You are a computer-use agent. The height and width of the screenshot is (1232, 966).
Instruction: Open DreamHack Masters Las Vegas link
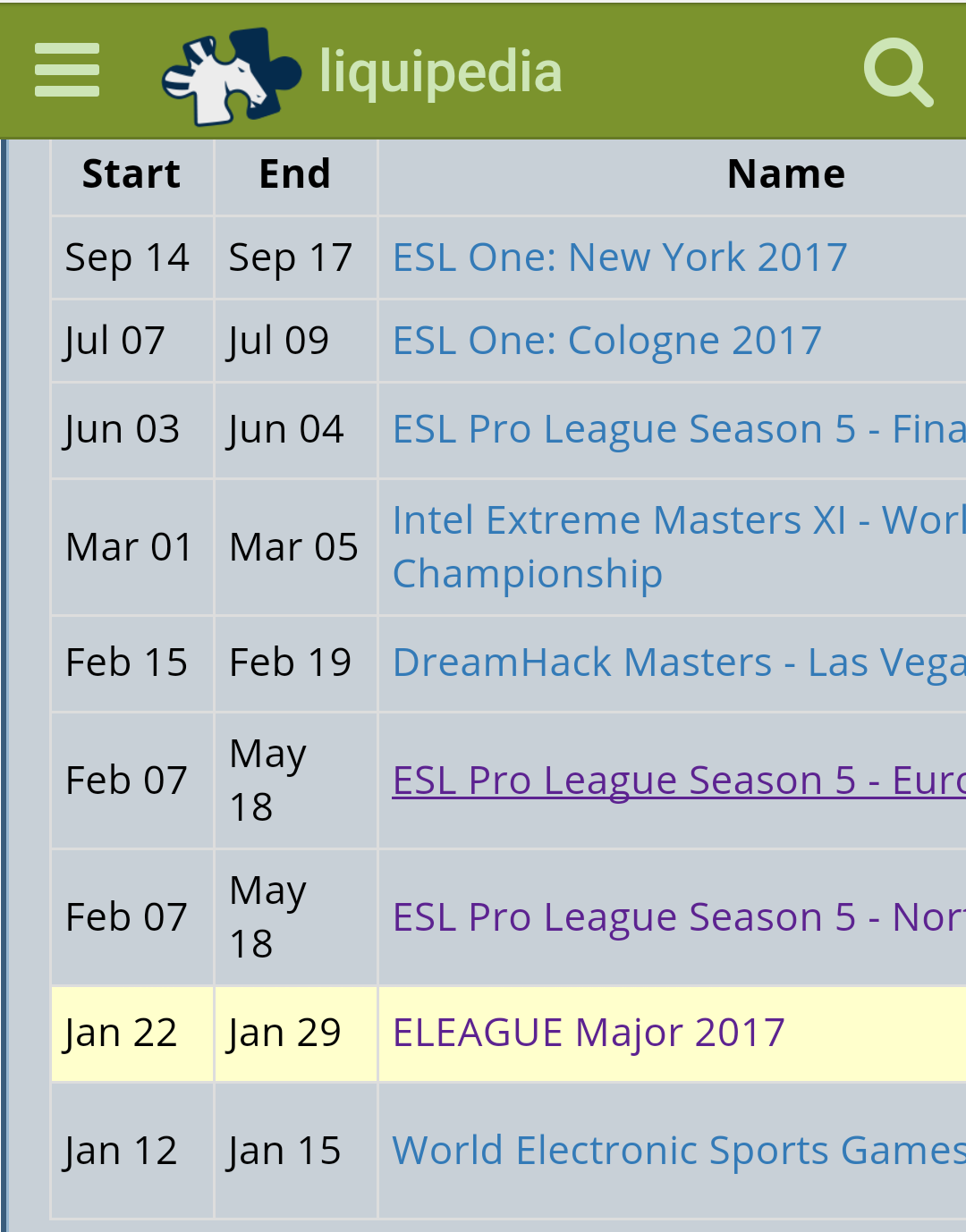pyautogui.click(x=679, y=662)
